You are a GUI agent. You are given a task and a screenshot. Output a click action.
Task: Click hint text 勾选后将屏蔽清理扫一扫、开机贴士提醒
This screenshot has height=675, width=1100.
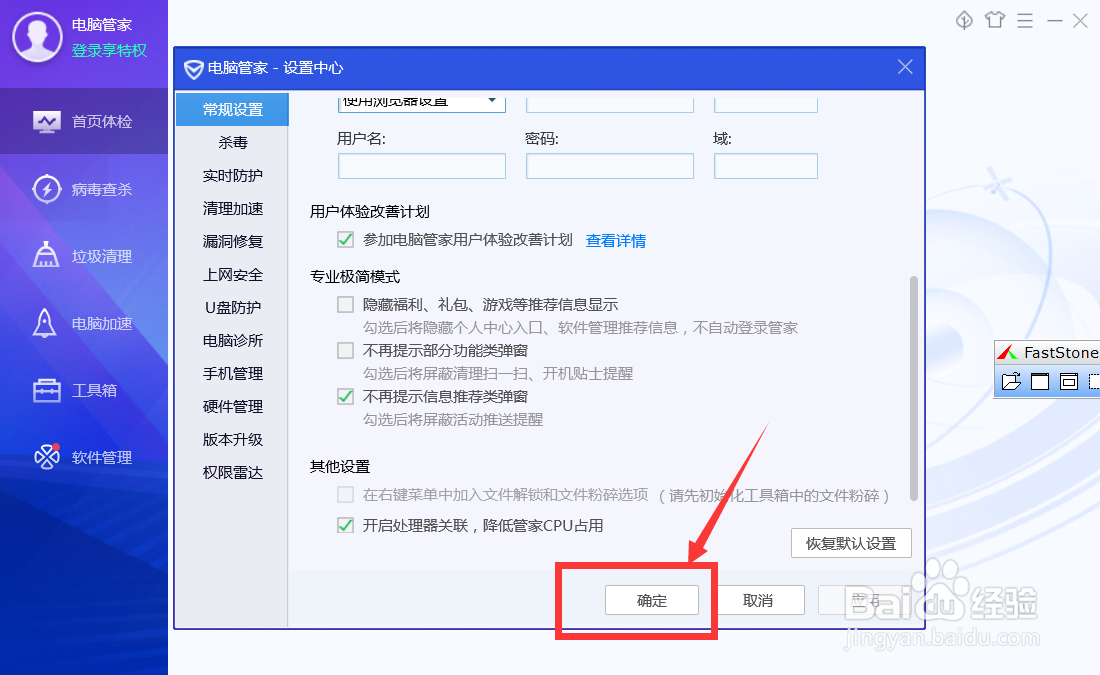498,373
